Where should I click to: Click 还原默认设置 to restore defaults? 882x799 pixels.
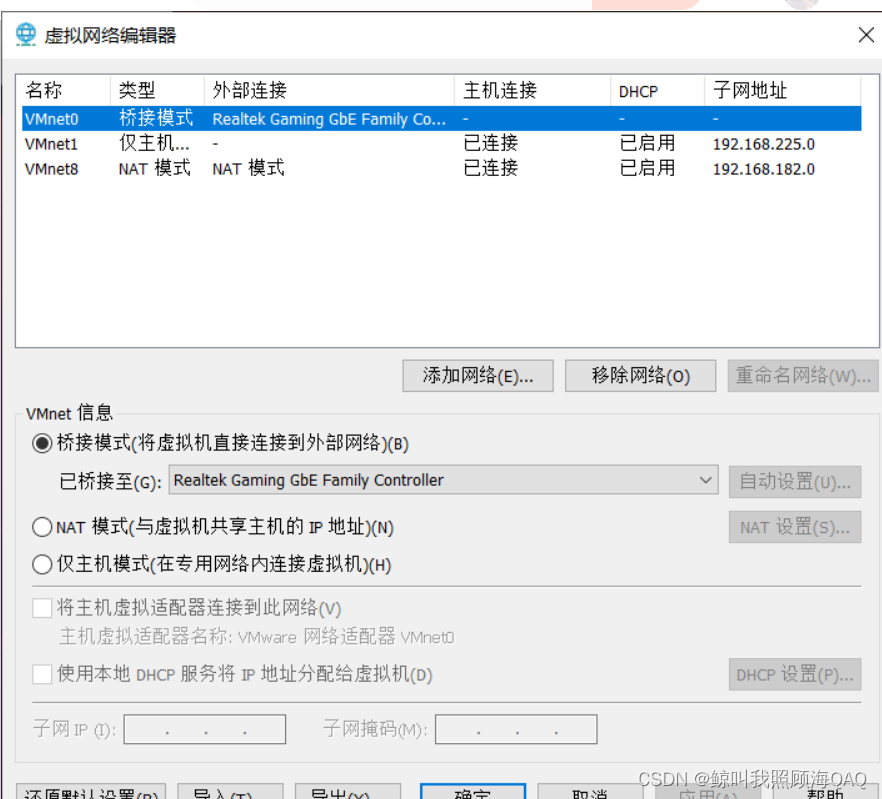coord(90,793)
